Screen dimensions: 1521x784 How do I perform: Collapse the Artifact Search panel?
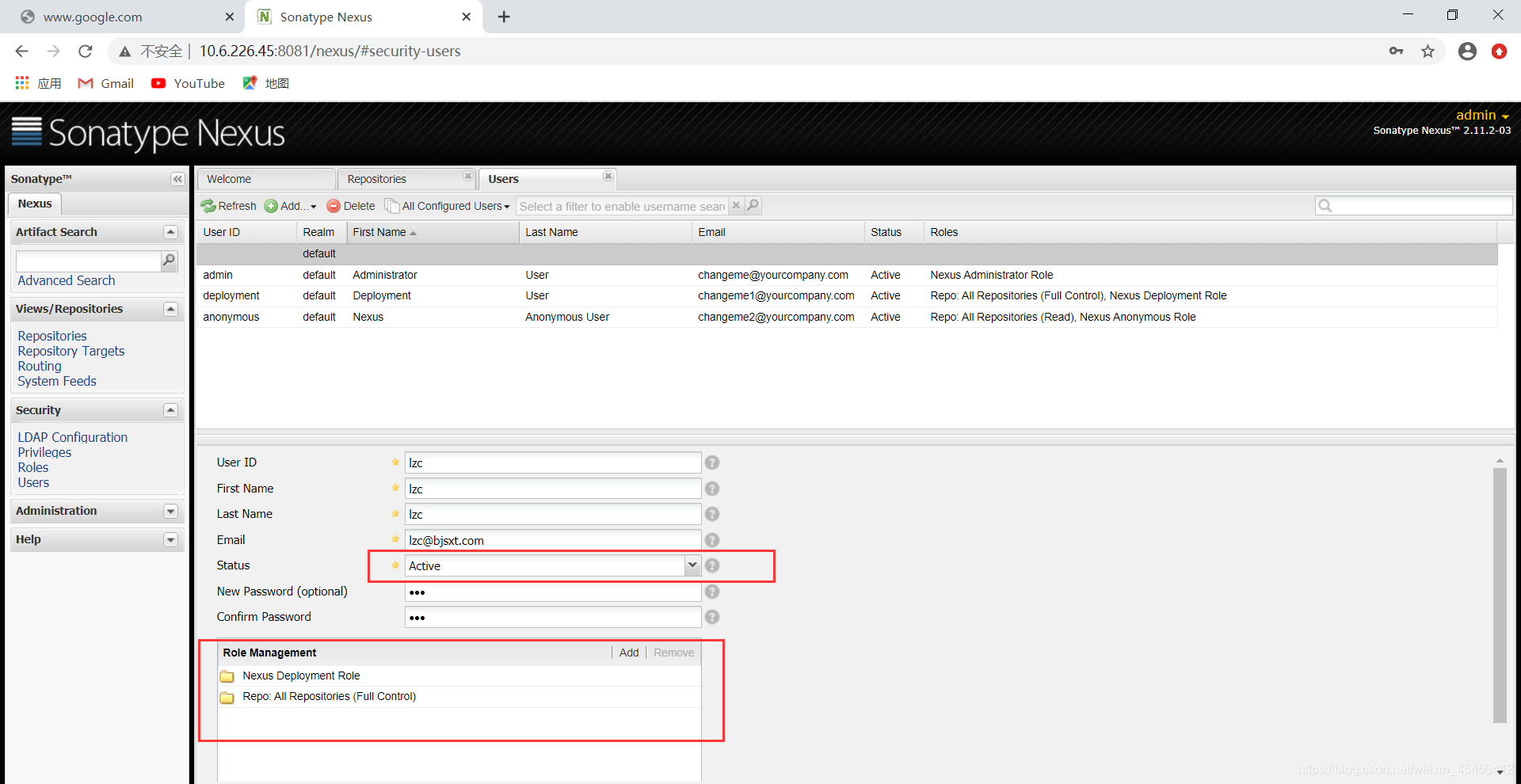[170, 232]
